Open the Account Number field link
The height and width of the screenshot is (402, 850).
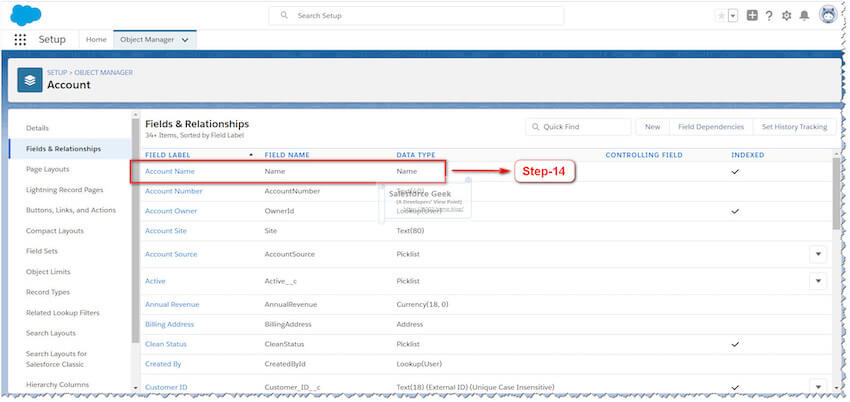pos(173,191)
